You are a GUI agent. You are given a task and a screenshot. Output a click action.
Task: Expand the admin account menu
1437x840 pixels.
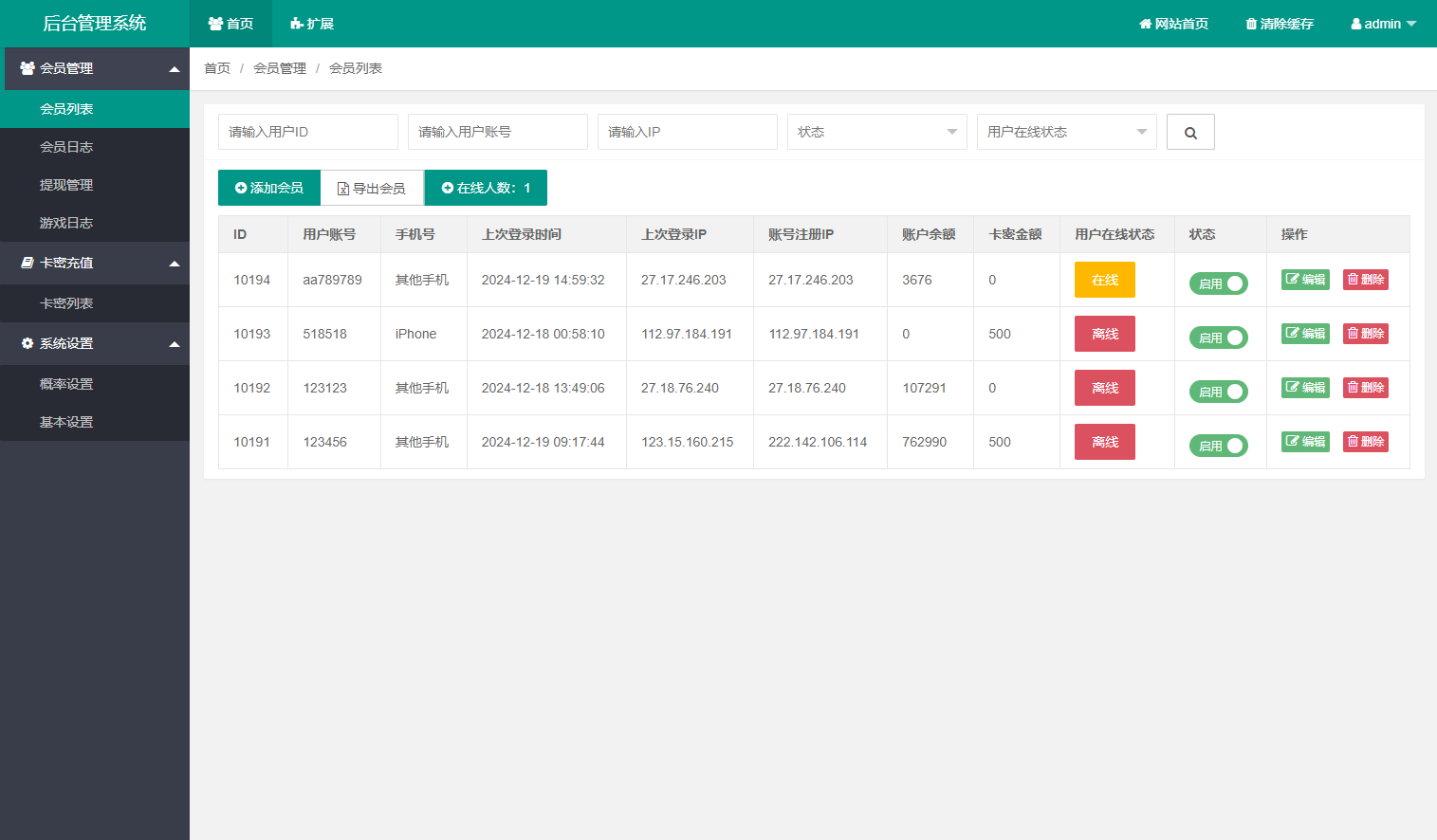(1383, 24)
